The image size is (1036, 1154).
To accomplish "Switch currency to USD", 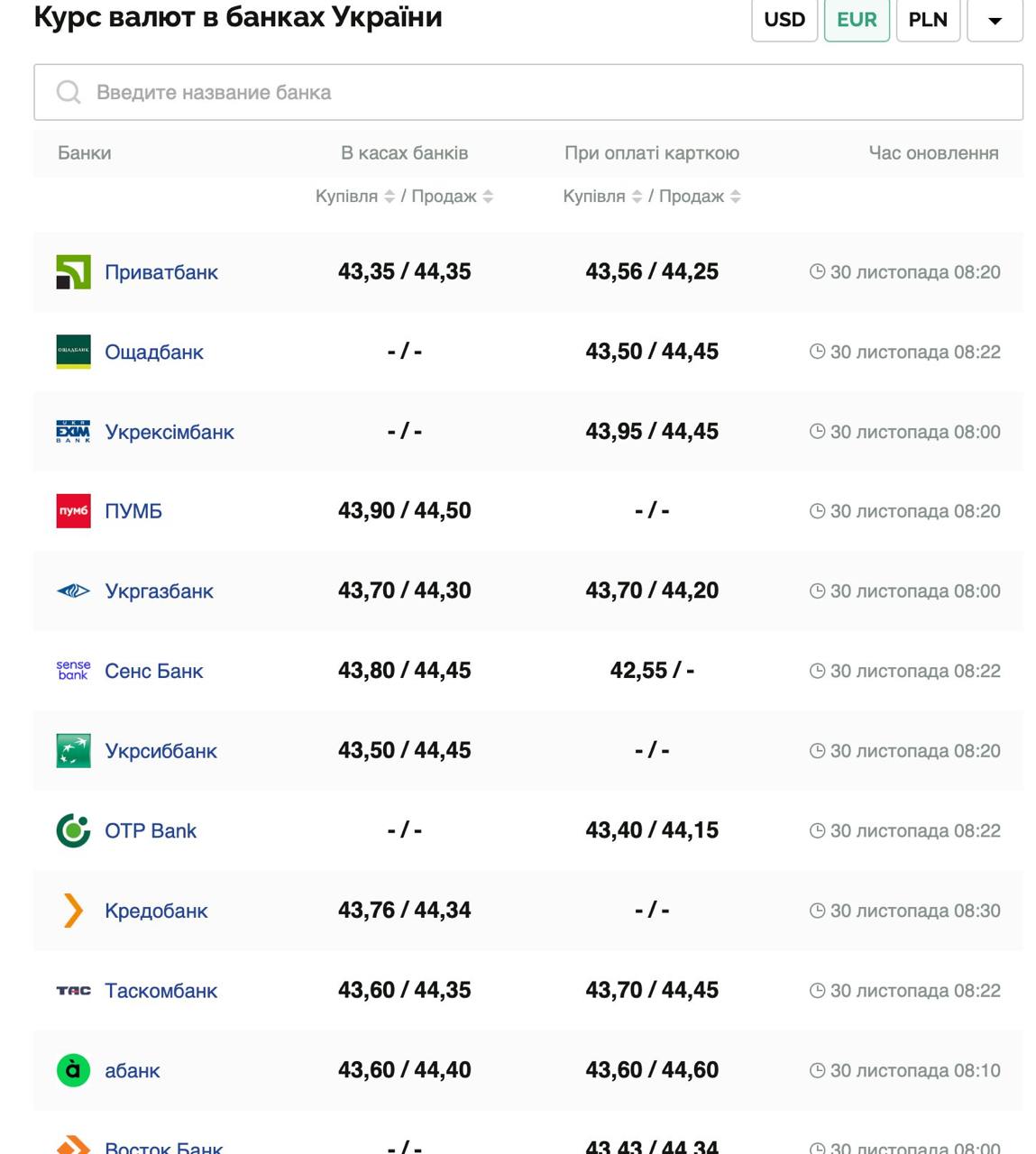I will (784, 20).
